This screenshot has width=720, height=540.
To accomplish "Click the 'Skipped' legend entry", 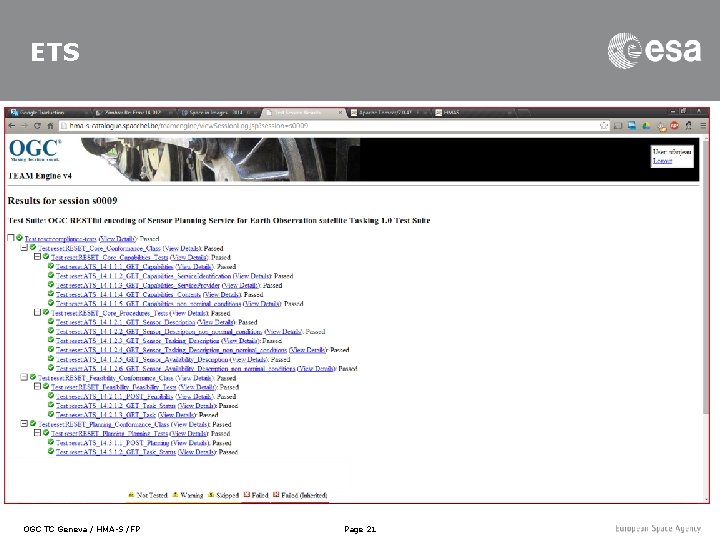I will click(x=223, y=495).
